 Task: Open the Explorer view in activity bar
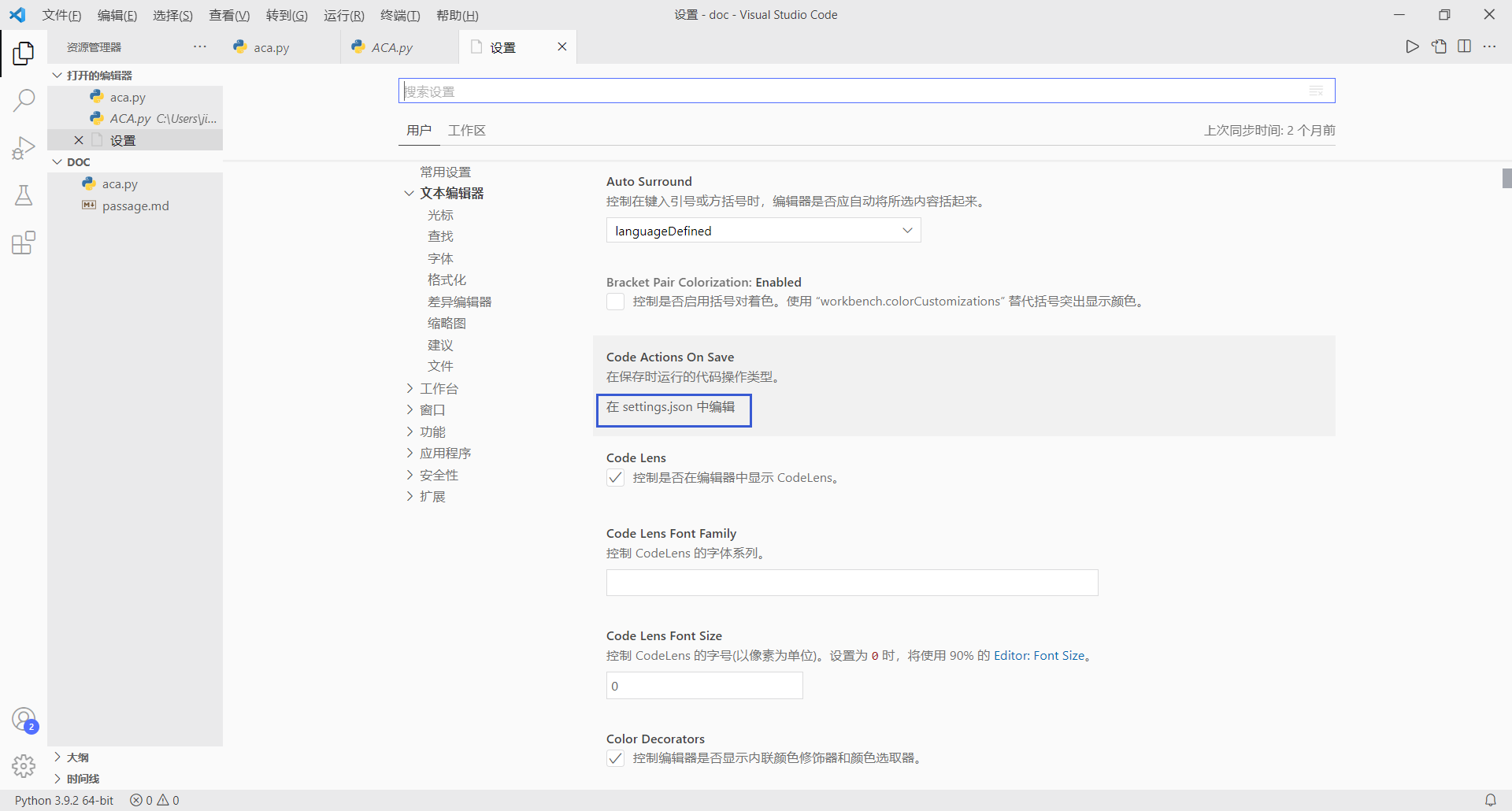(x=24, y=53)
